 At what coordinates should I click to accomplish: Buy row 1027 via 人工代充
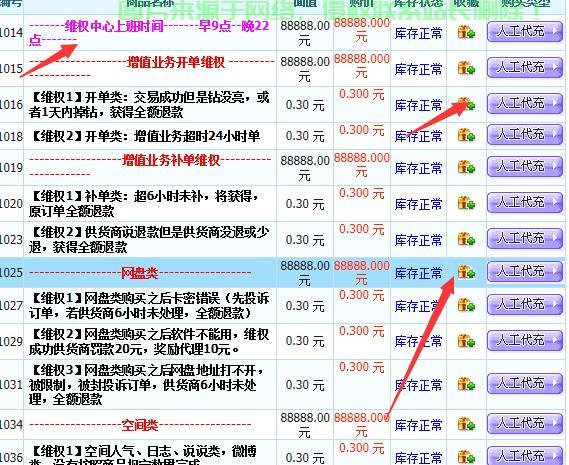[x=525, y=305]
